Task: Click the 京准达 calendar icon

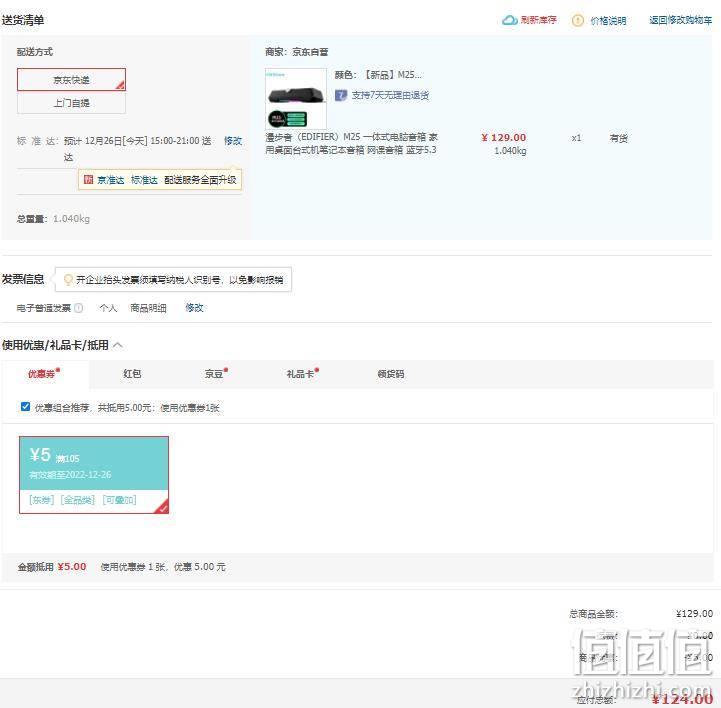Action: point(88,180)
